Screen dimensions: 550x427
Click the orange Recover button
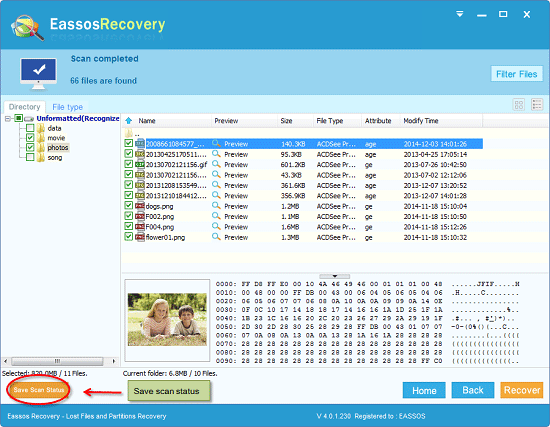522,391
